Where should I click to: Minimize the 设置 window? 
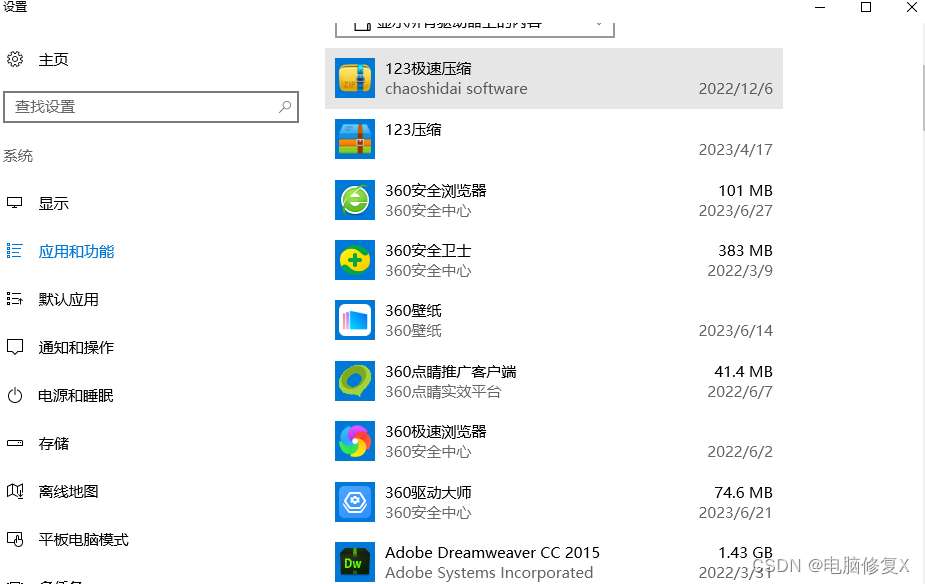click(820, 7)
